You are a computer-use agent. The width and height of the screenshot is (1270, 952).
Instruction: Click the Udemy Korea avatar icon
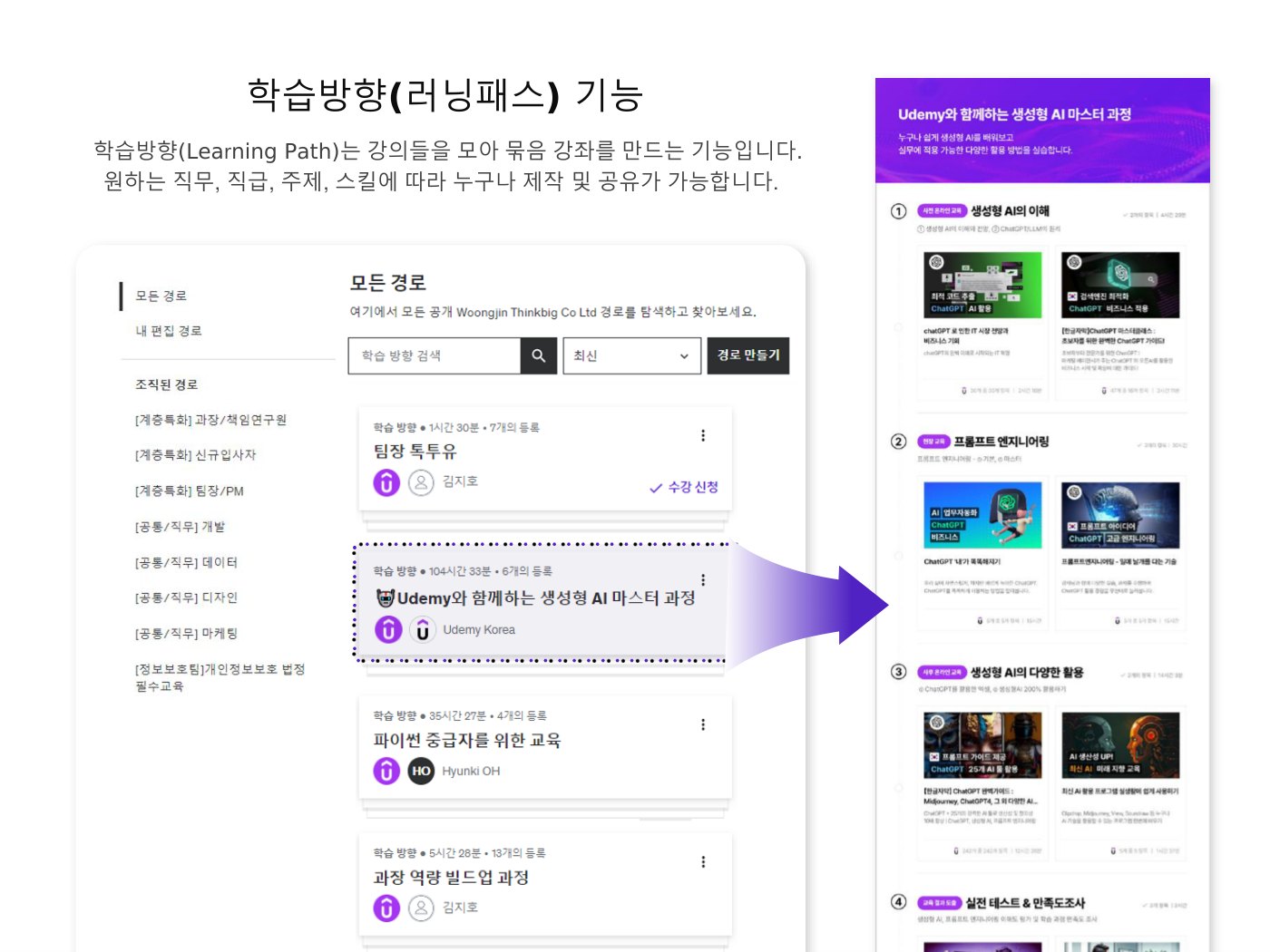(x=423, y=629)
